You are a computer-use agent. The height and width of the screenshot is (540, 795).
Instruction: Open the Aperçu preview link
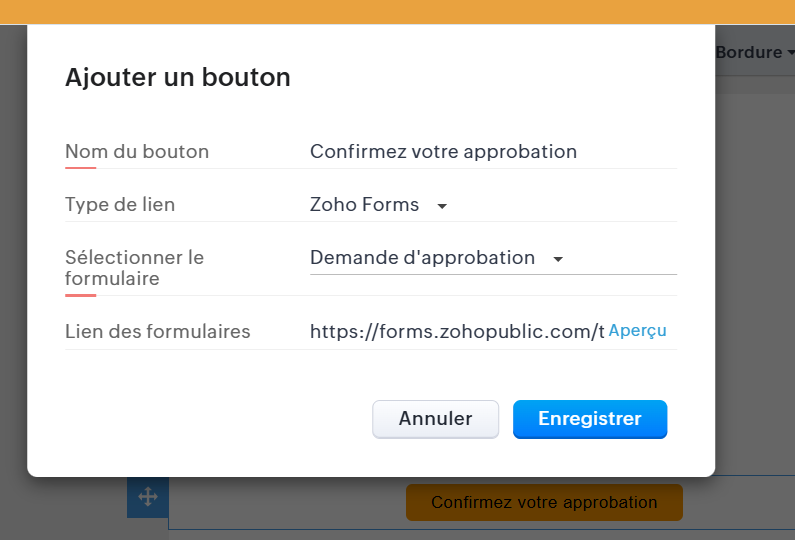point(637,331)
